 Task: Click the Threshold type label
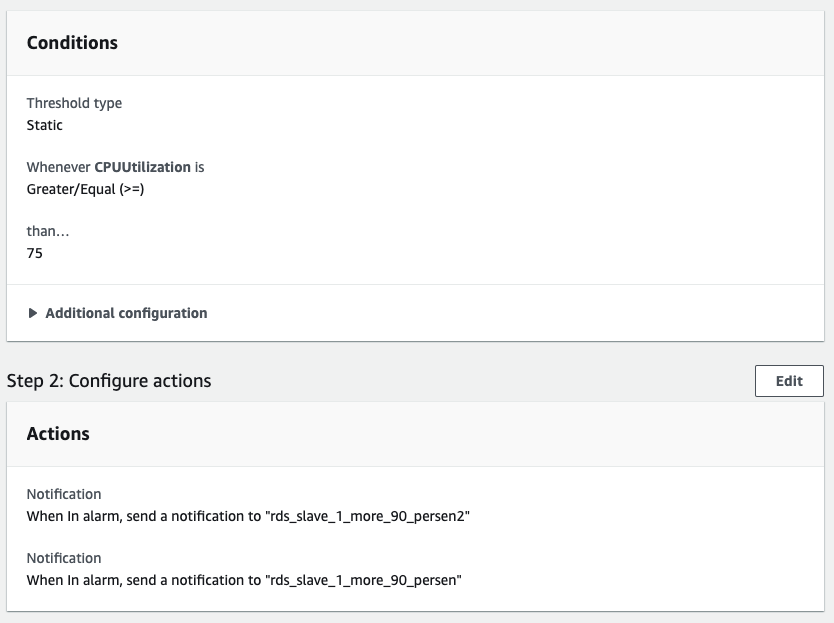[x=74, y=103]
